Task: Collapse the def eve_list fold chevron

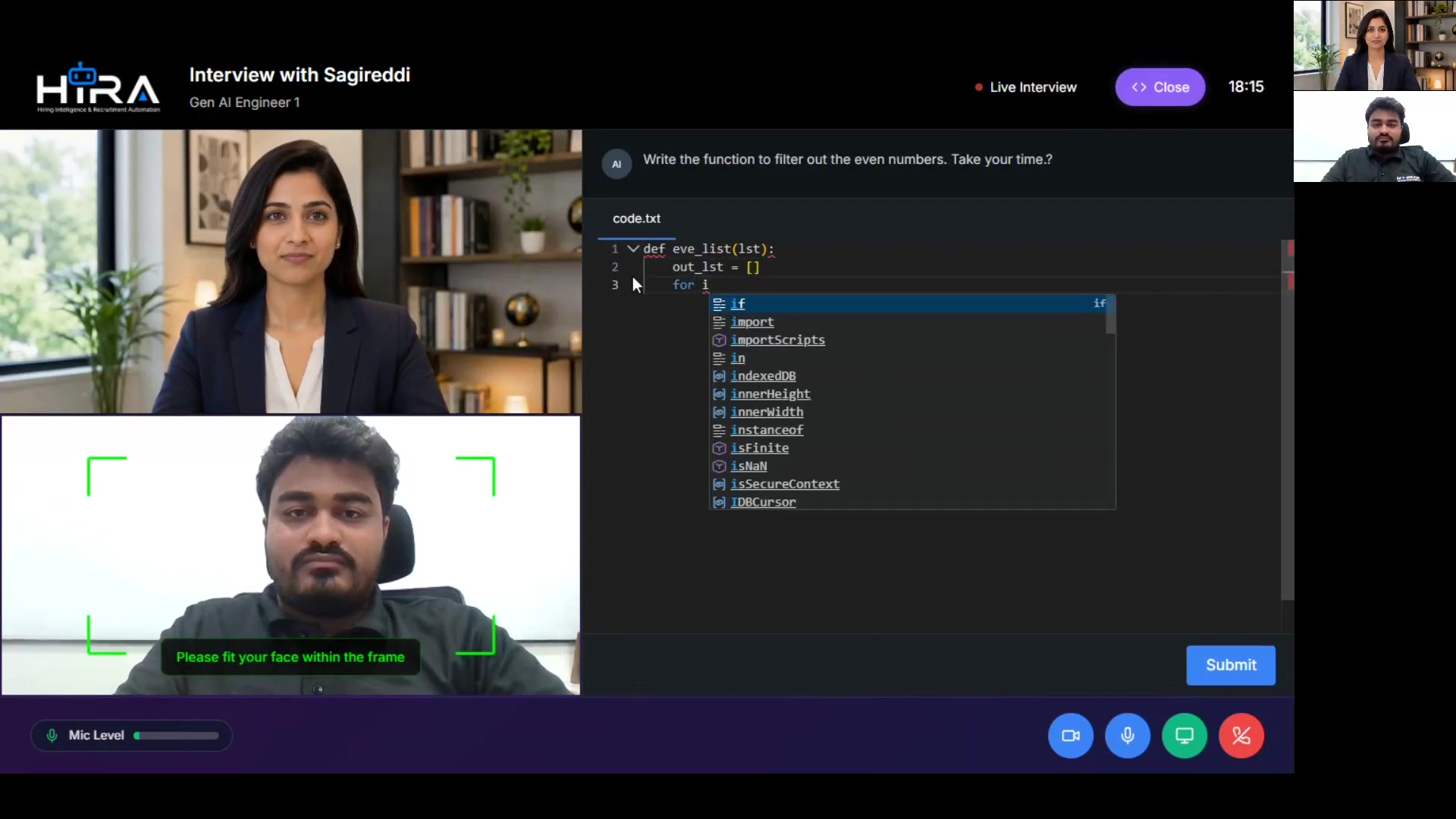Action: tap(632, 249)
